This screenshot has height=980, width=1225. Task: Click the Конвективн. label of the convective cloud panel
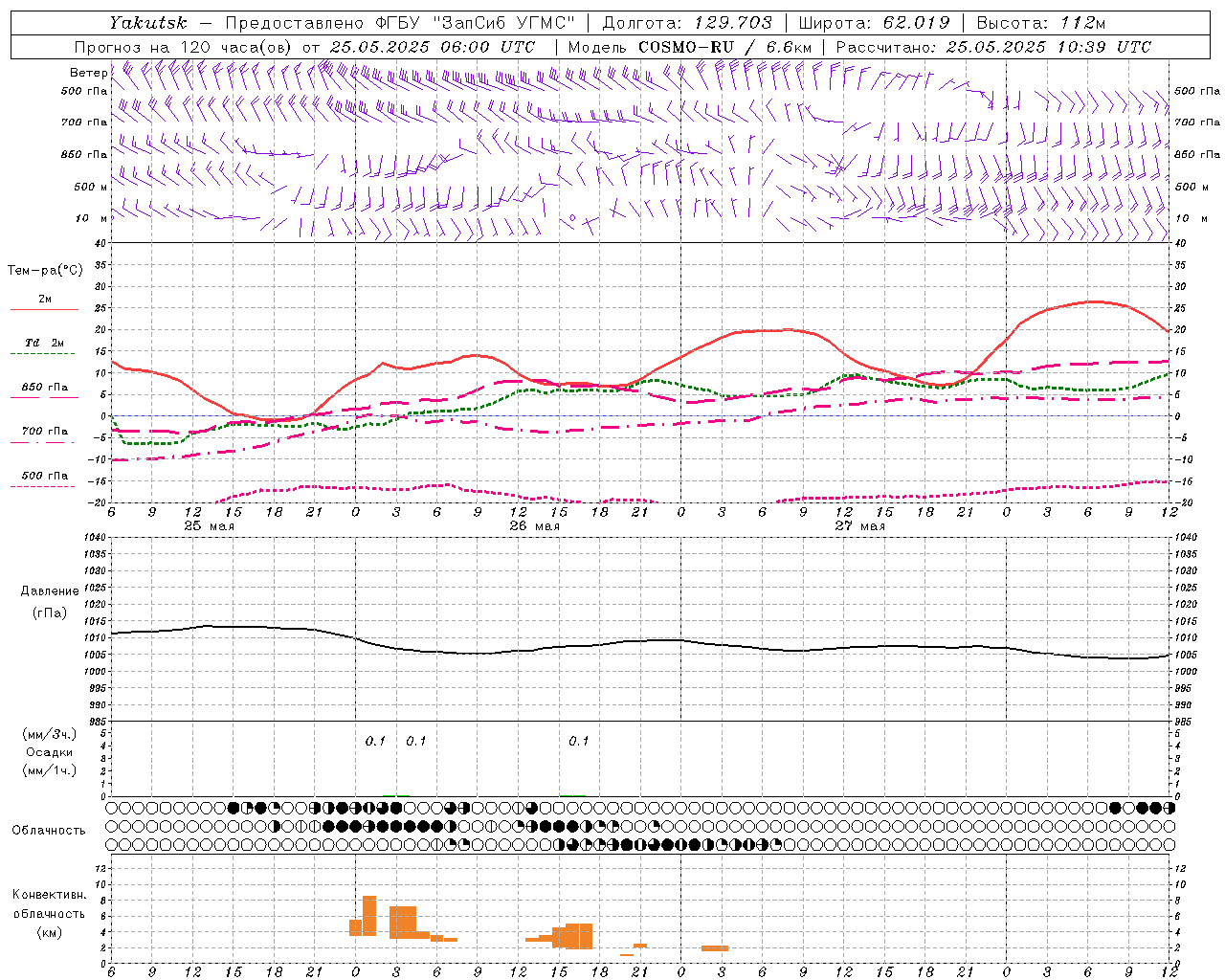[50, 895]
